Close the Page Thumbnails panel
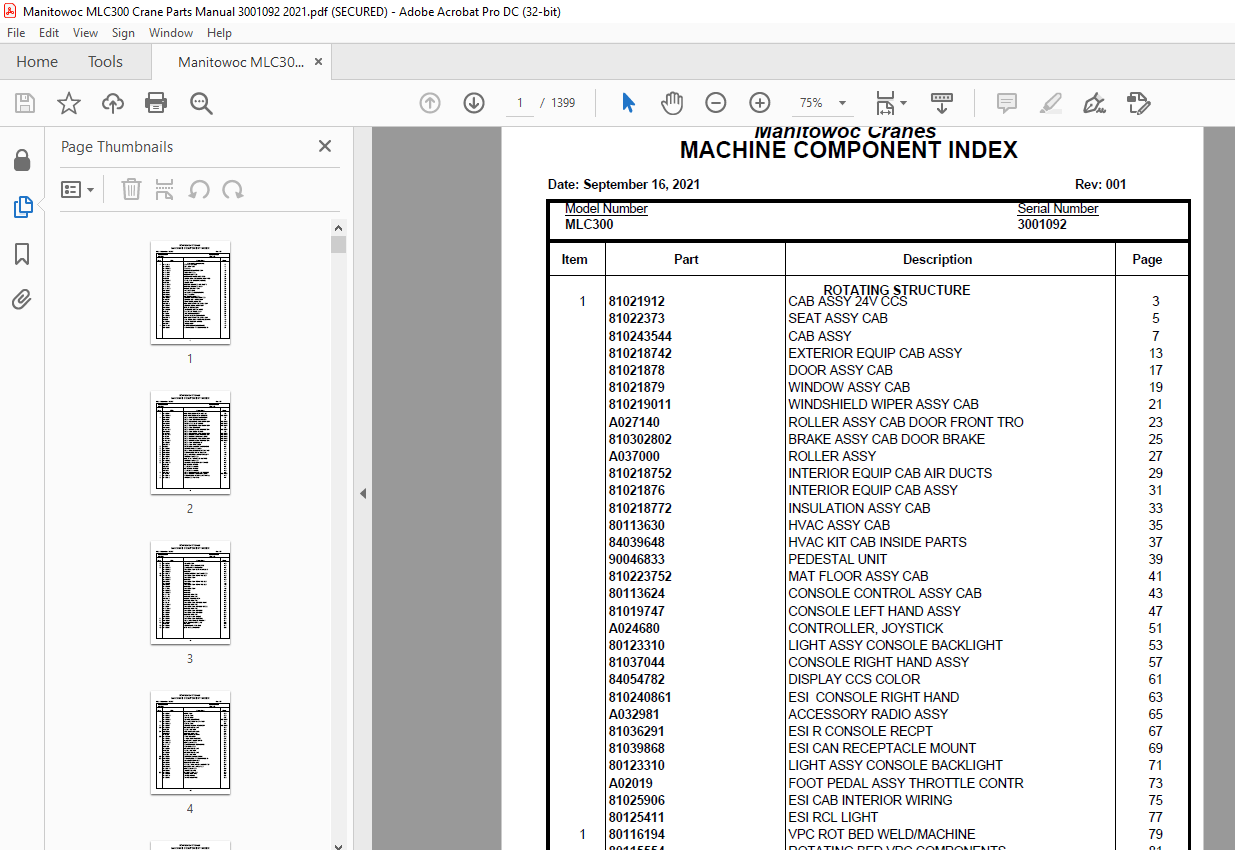The image size is (1235, 850). tap(325, 146)
